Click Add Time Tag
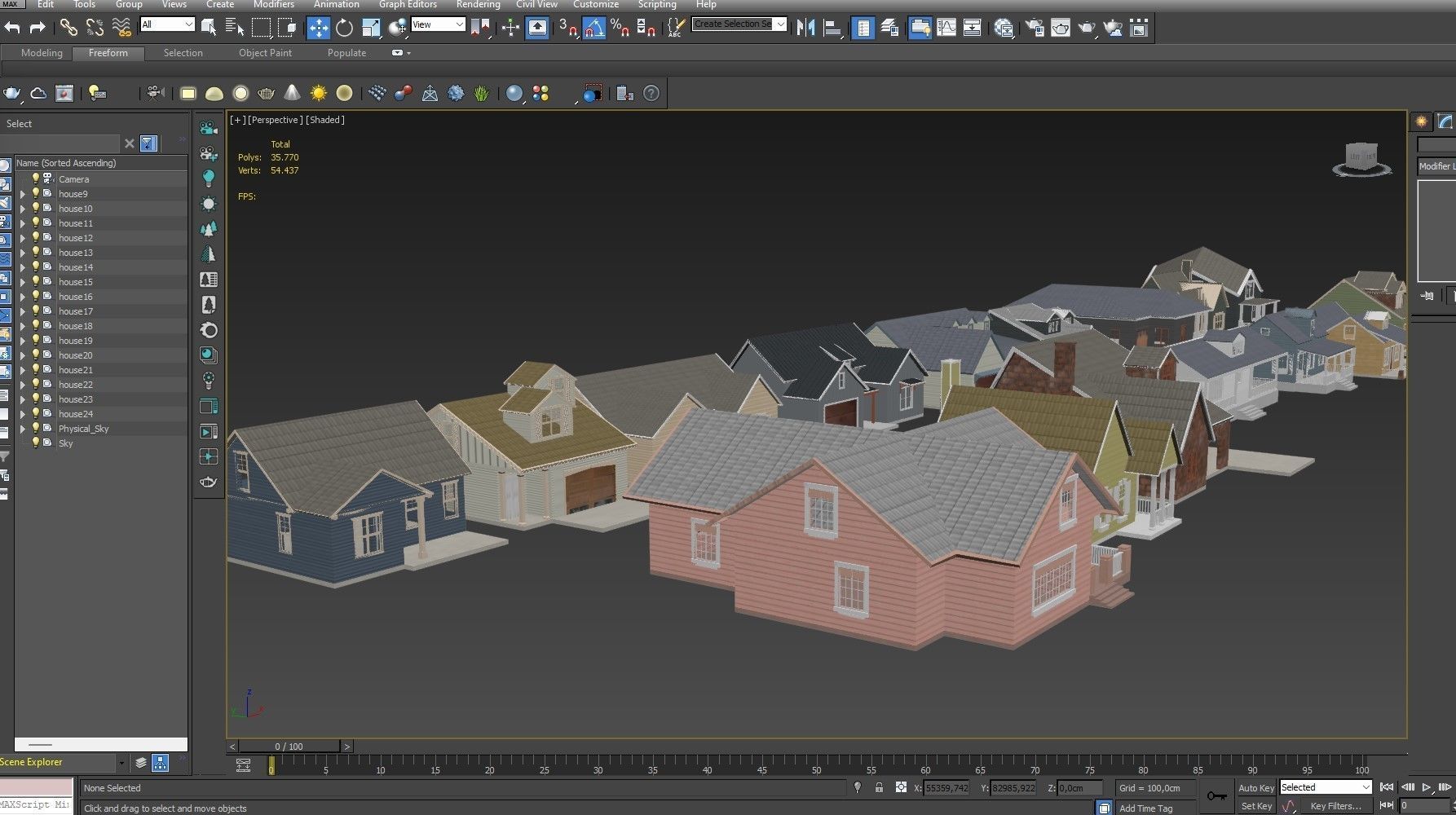Screen dimensions: 1456x815 coord(1145,808)
